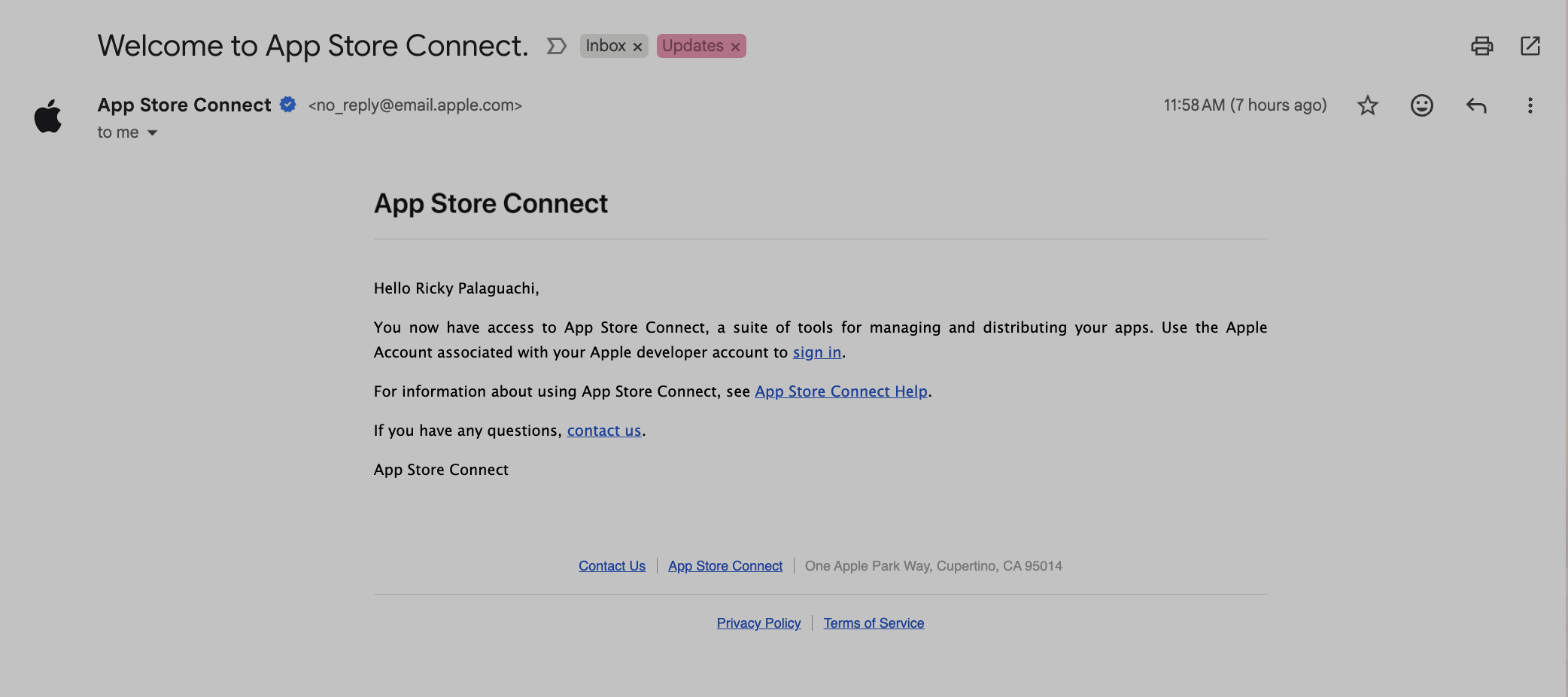Screen dimensions: 1568x697
Task: Open footer 'App Store Connect' link
Action: coord(725,566)
